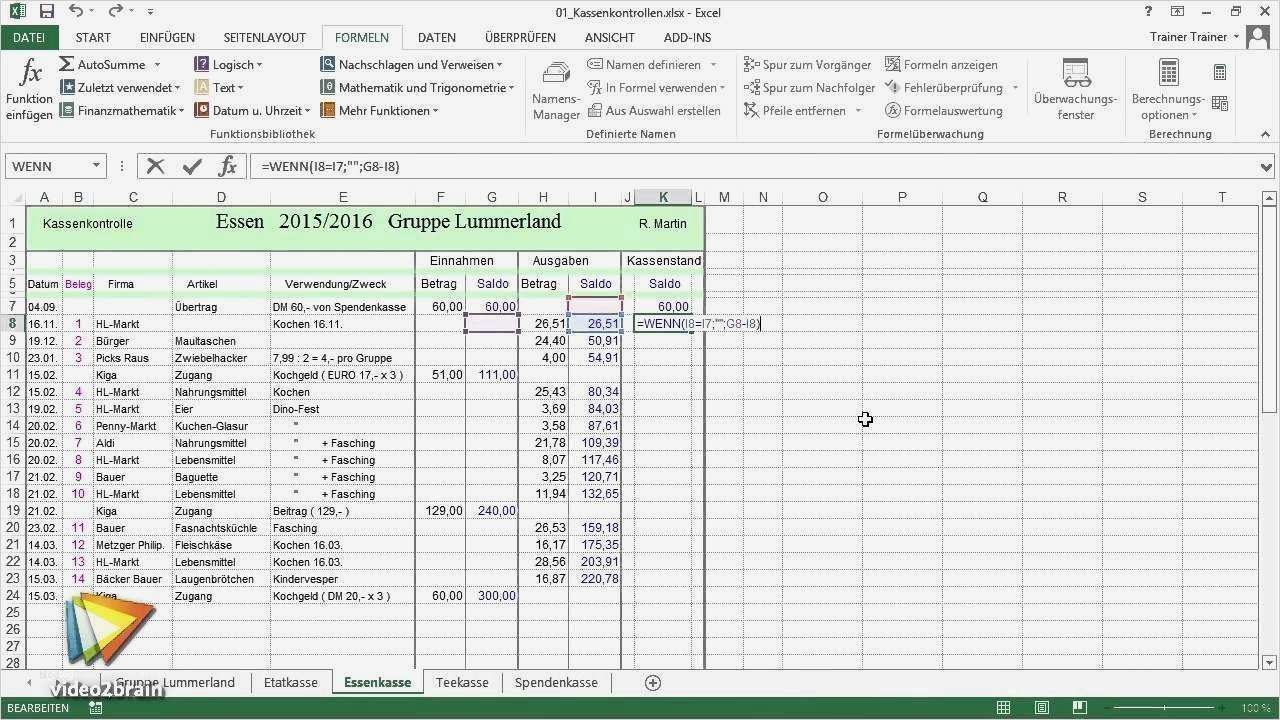Open the Berechnungsoptionen dropdown
The width and height of the screenshot is (1280, 720).
(x=1166, y=88)
